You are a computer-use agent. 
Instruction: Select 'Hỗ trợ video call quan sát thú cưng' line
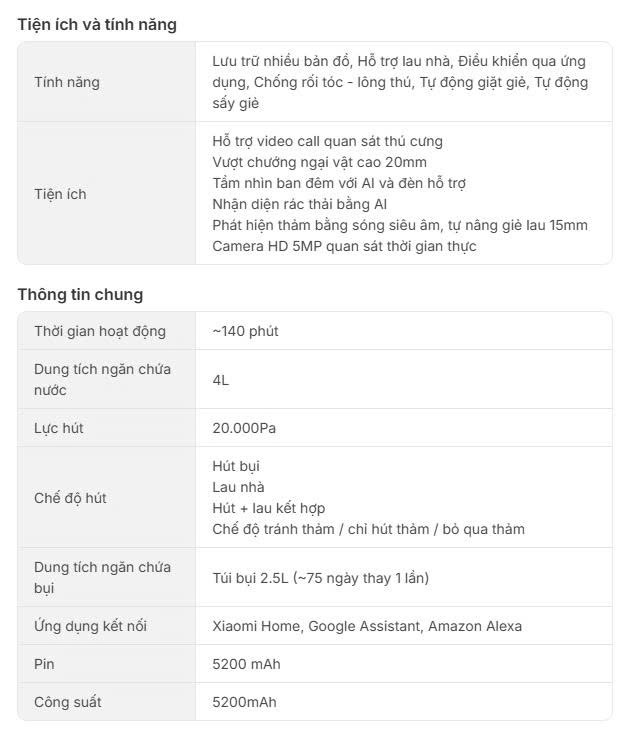pos(327,141)
